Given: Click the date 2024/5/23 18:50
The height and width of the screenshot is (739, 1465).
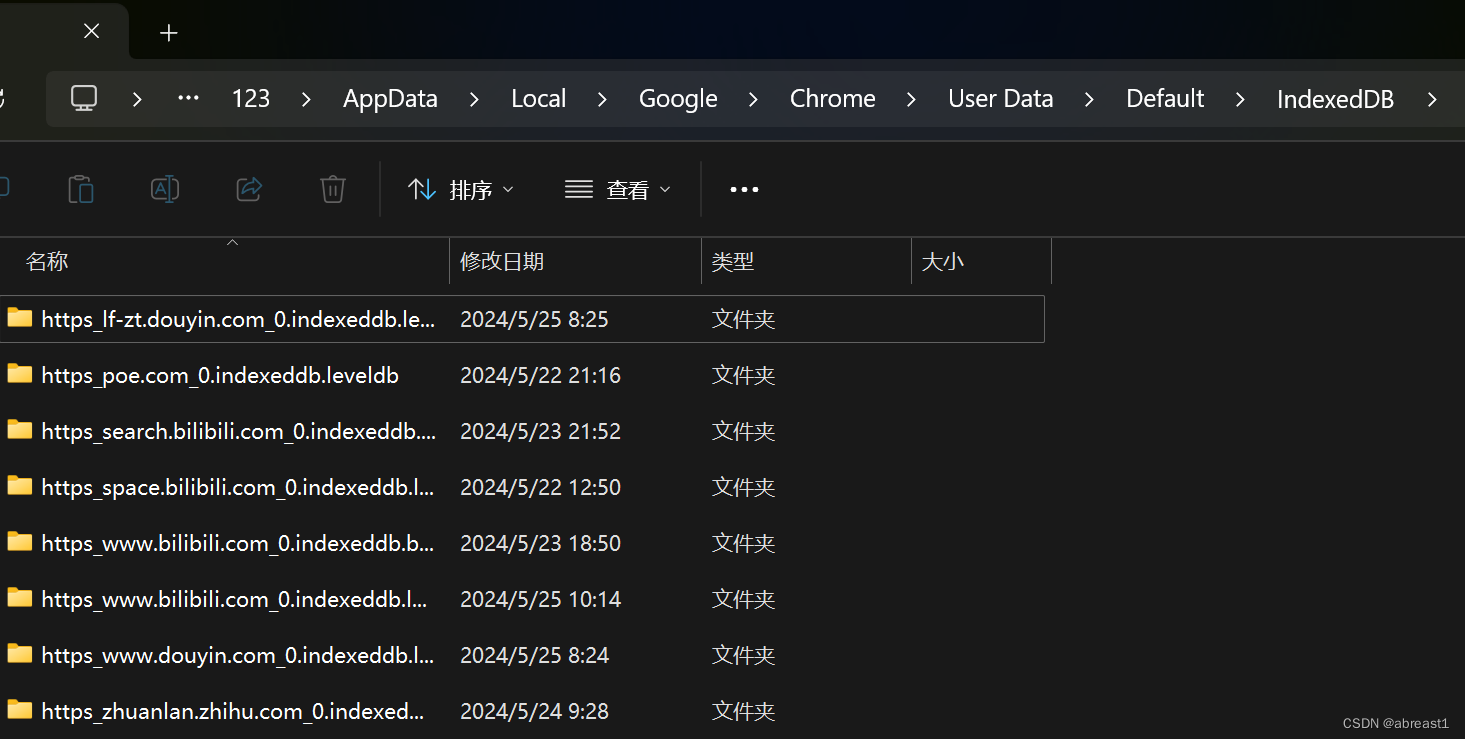Looking at the screenshot, I should tap(540, 543).
